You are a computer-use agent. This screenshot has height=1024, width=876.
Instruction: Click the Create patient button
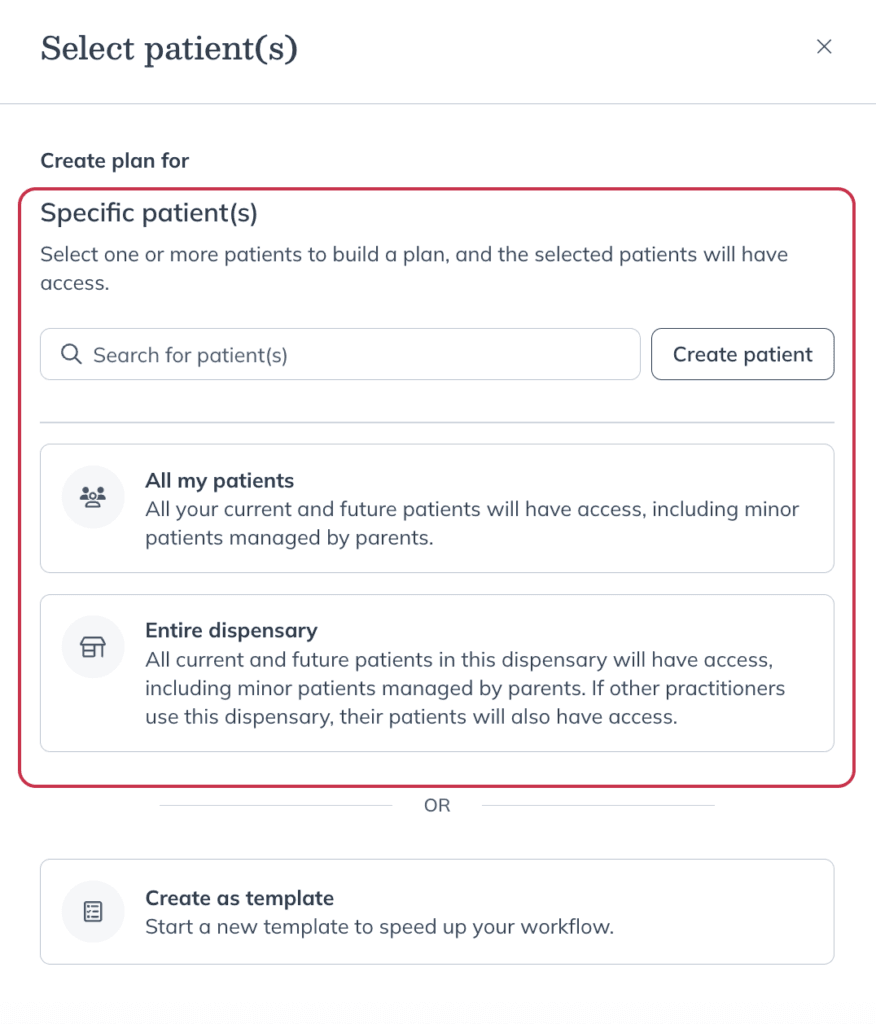click(742, 354)
